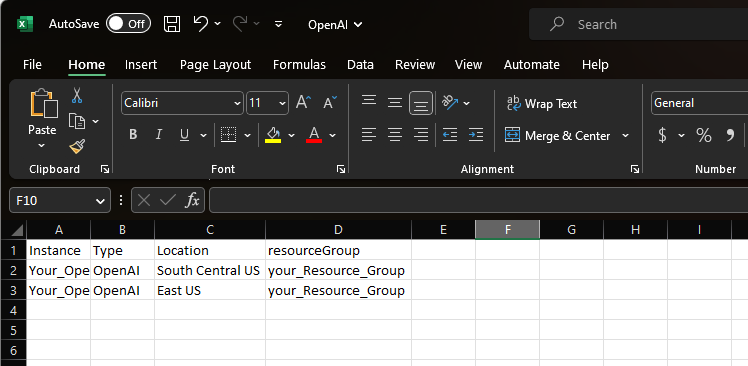This screenshot has height=366, width=748.
Task: Expand the Copy options arrow
Action: 95,122
